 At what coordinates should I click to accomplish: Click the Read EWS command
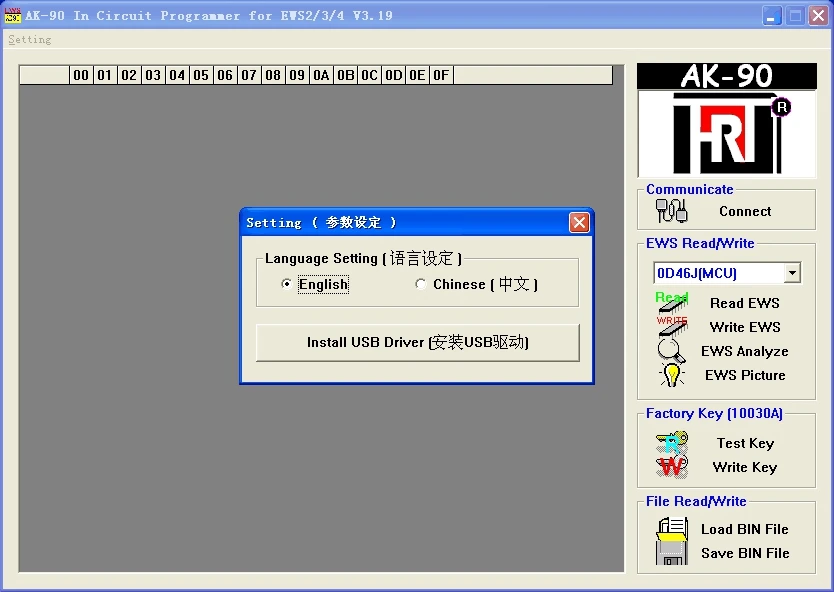pos(744,303)
